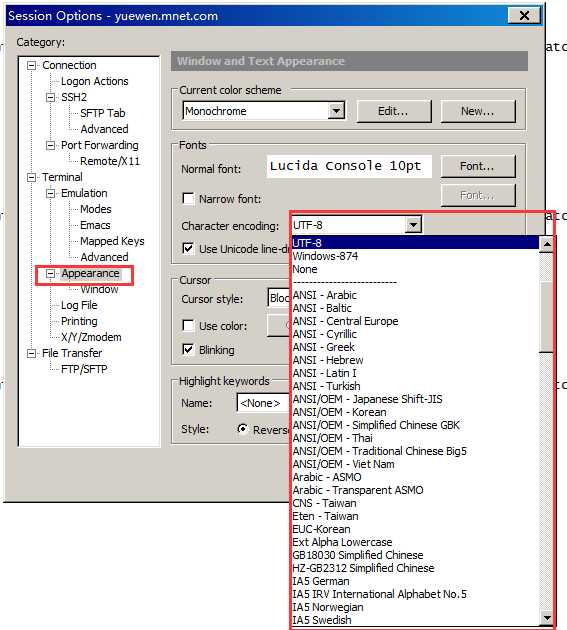Screen dimensions: 567x630
Task: Toggle Use Unicode line-drawing checkbox
Action: click(x=188, y=248)
